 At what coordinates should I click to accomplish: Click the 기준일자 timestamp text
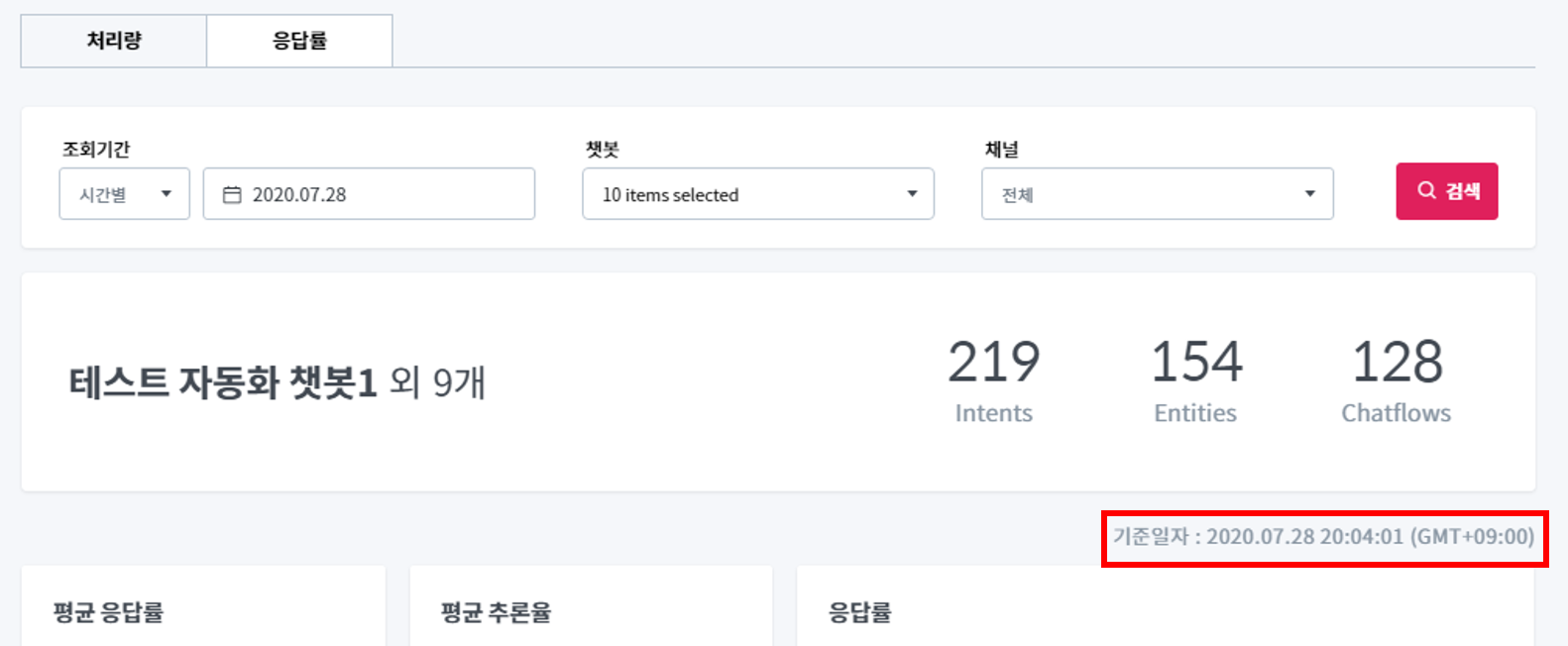(x=1323, y=537)
